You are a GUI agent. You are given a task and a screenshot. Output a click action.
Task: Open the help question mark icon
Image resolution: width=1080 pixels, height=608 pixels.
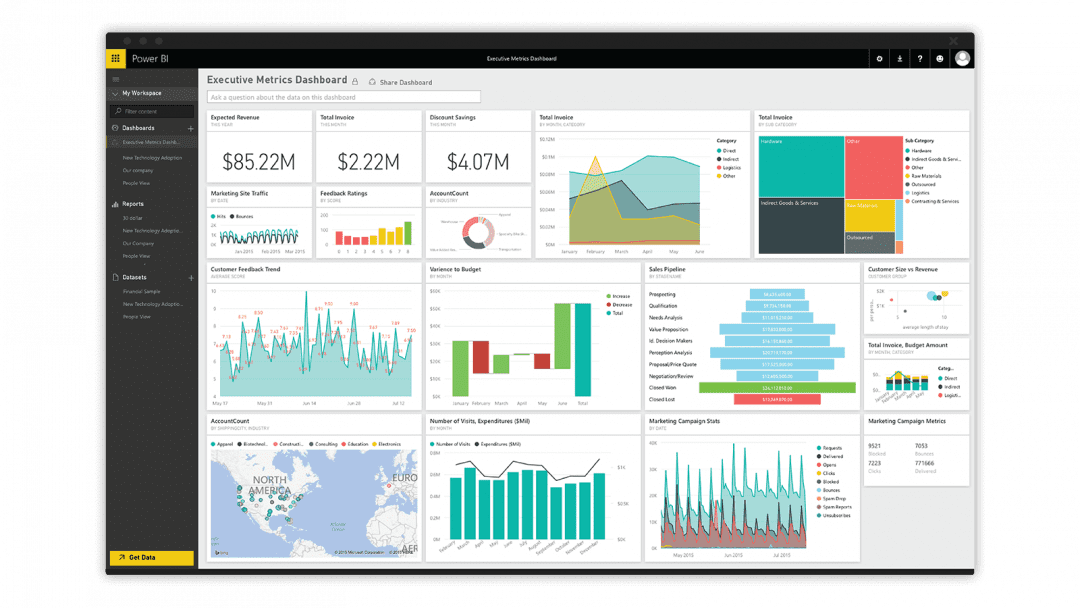point(920,58)
